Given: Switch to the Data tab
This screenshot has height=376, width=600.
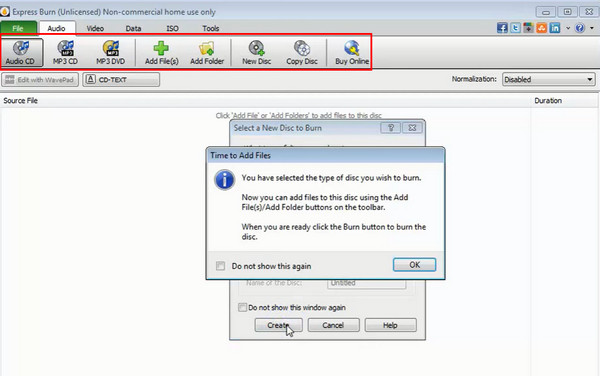Looking at the screenshot, I should point(133,28).
